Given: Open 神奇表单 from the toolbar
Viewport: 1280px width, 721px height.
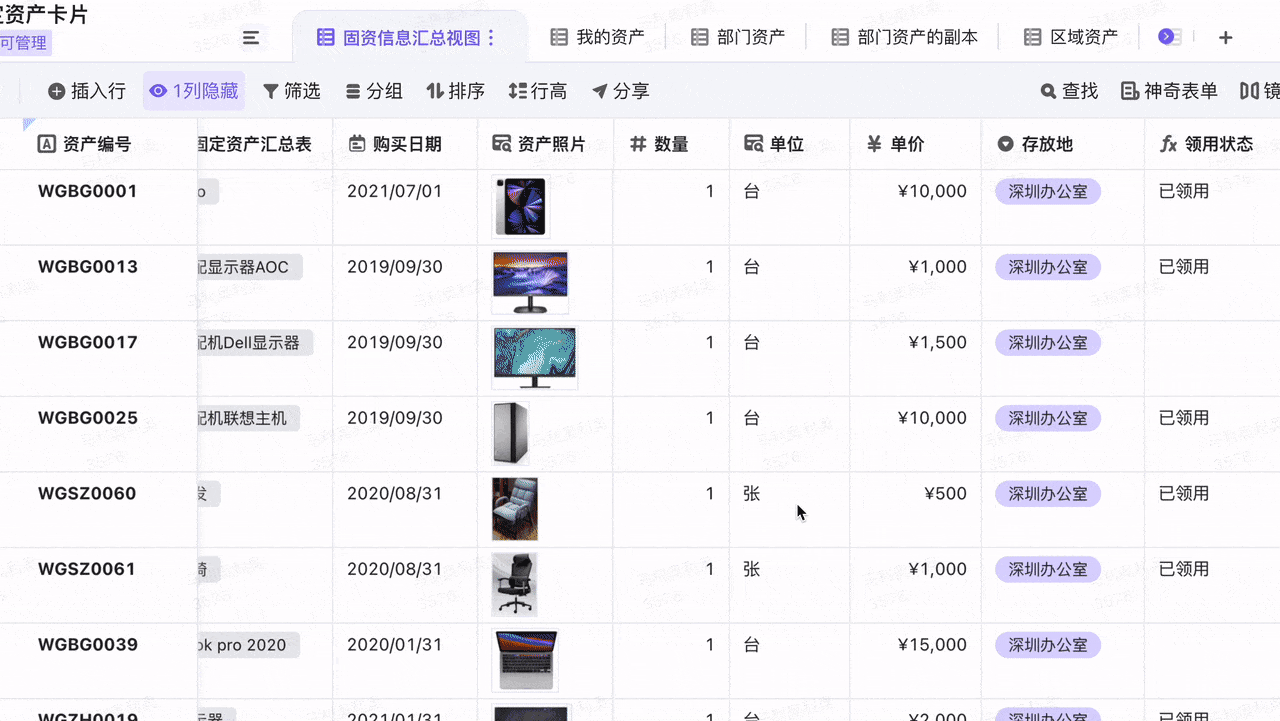Looking at the screenshot, I should pyautogui.click(x=1168, y=90).
